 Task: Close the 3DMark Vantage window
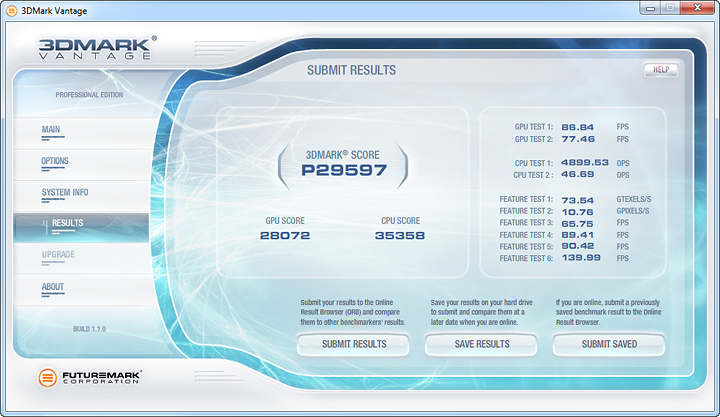click(x=697, y=8)
